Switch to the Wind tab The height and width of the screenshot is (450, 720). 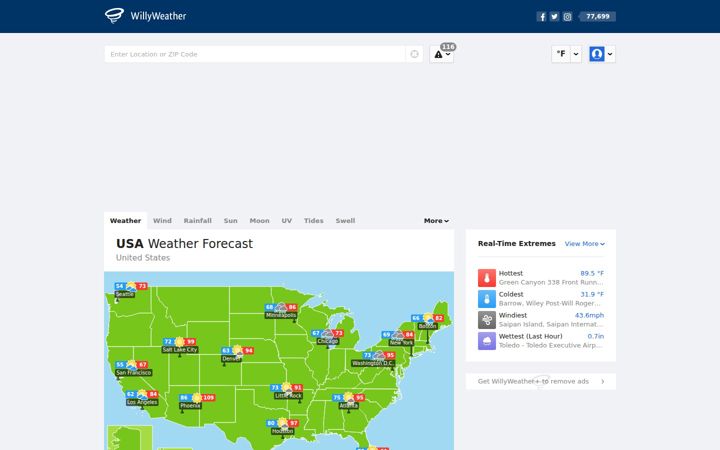(x=162, y=221)
